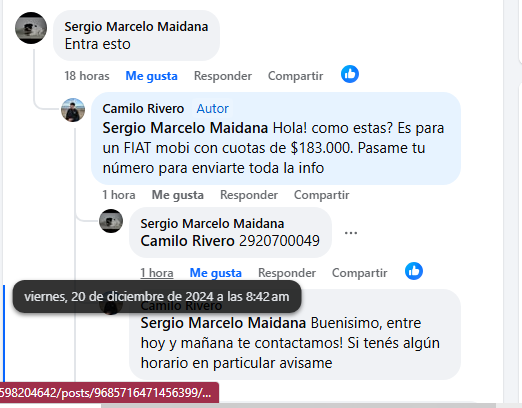Click Sergio Marcelo Maidana's top profile picture

coord(31,28)
